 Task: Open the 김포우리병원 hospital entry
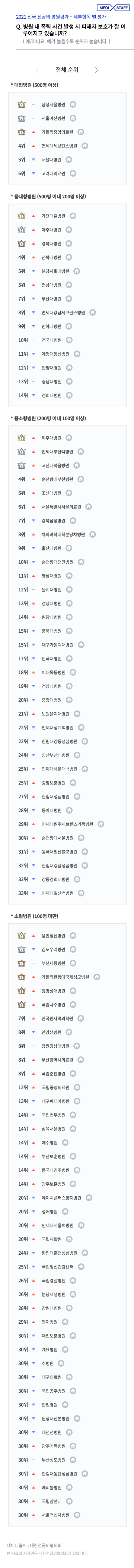[53, 950]
